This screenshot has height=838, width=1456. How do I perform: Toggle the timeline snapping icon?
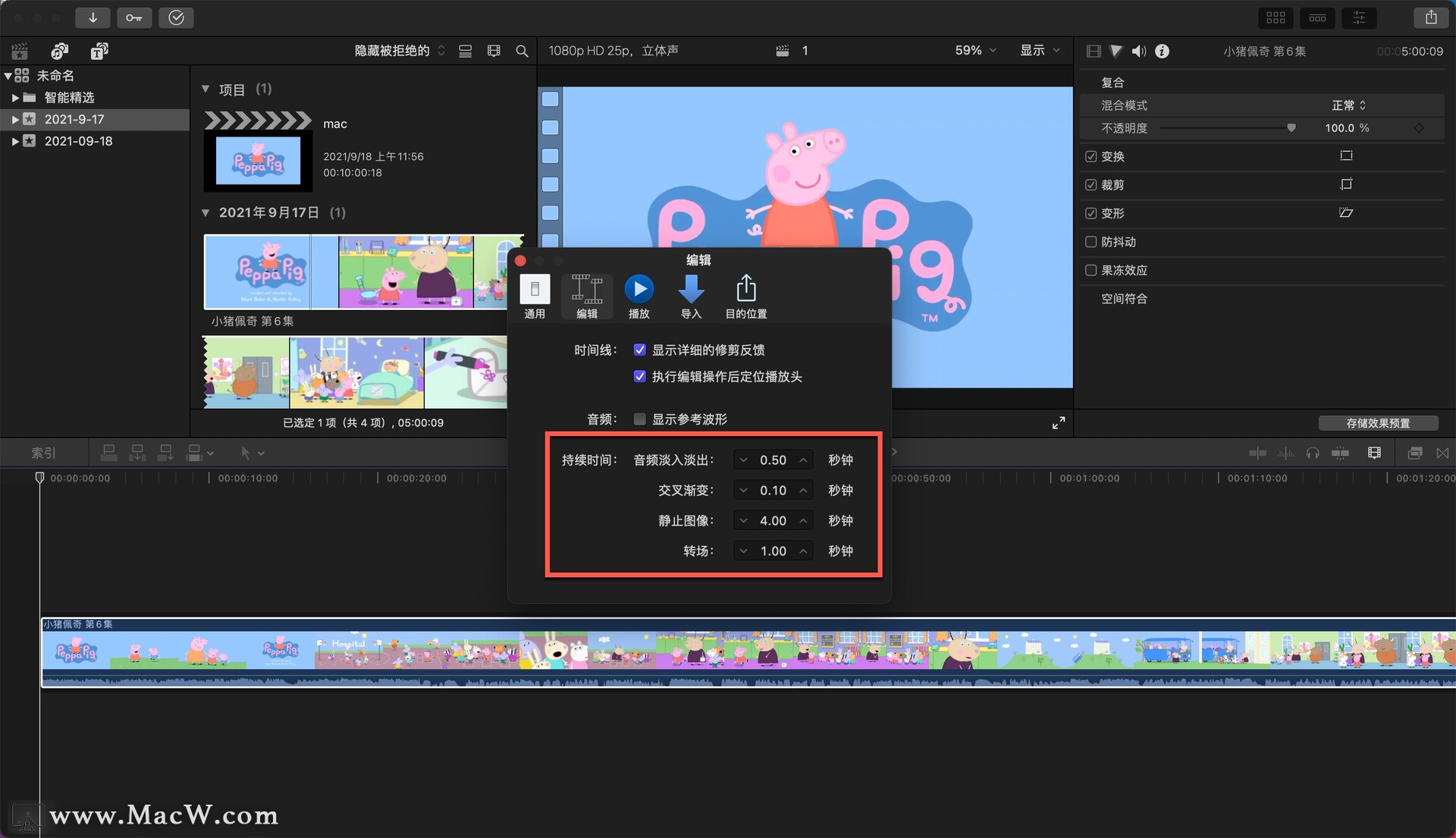[1340, 453]
